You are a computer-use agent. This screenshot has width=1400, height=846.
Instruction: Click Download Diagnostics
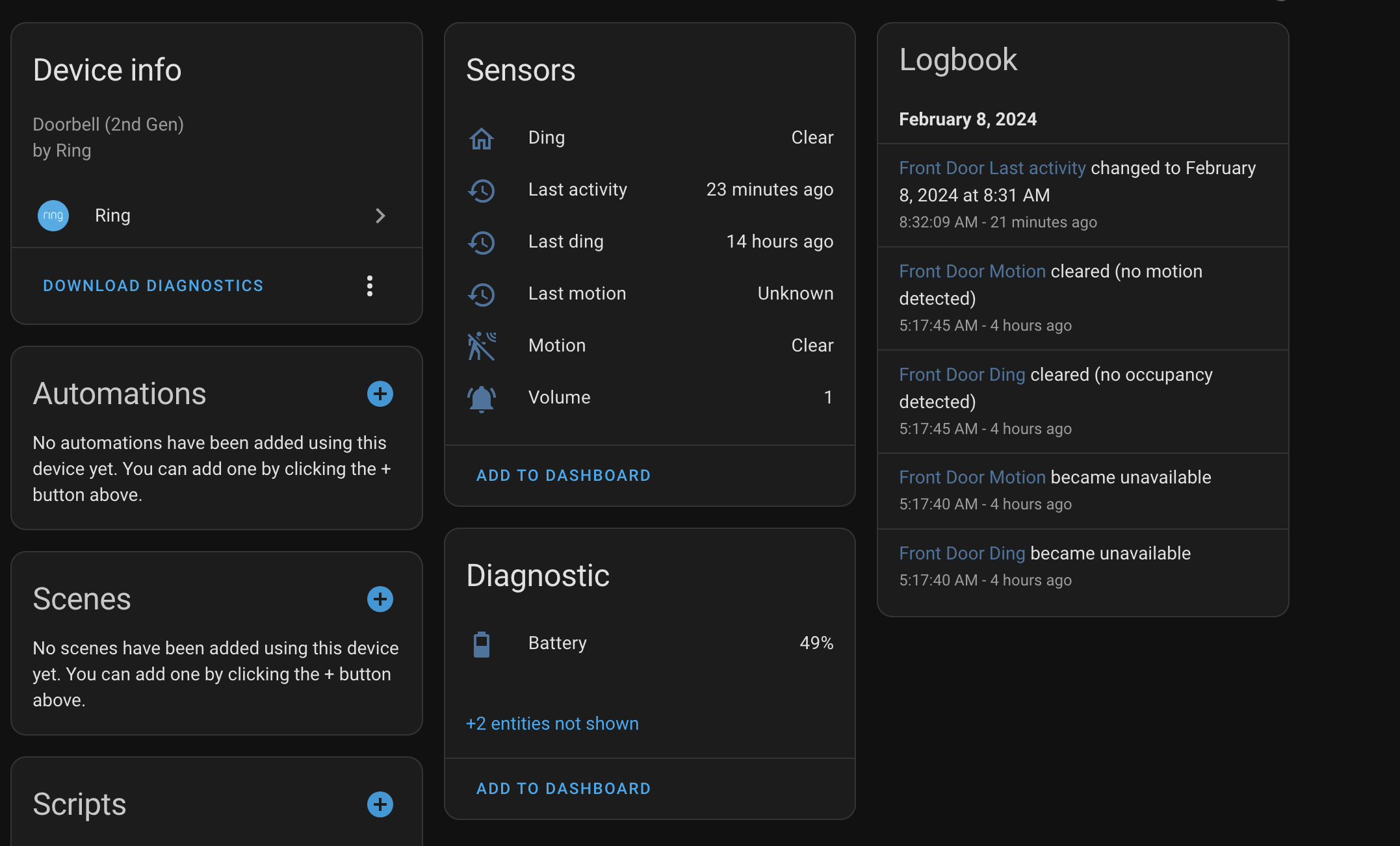click(153, 285)
